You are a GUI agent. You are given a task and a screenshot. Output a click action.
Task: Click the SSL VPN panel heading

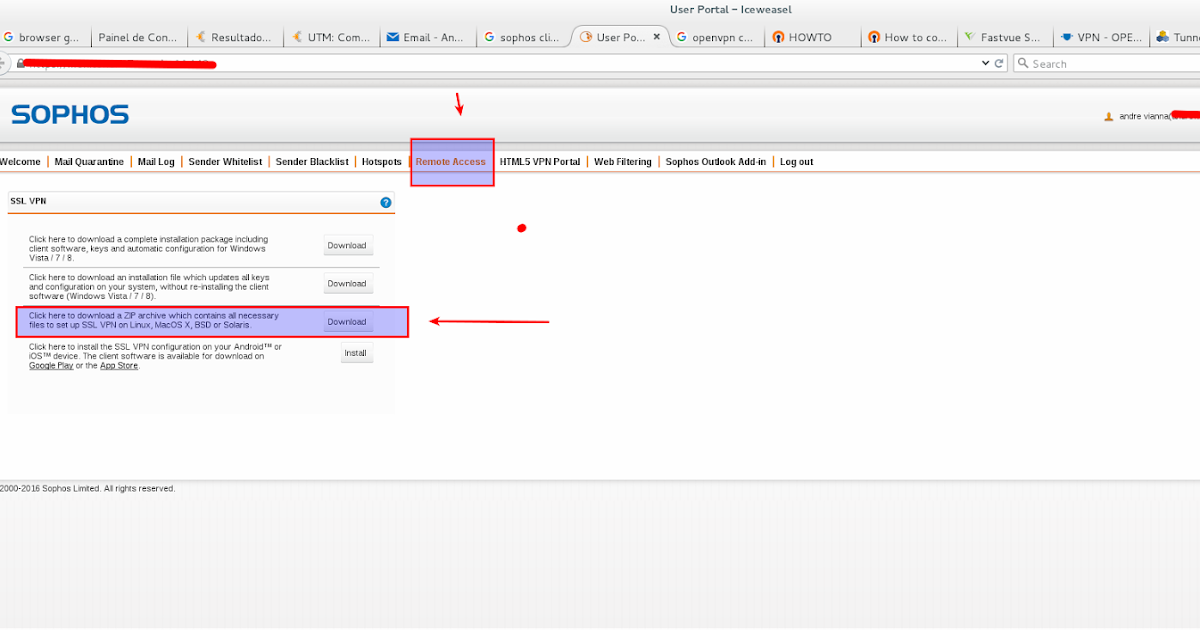point(28,201)
